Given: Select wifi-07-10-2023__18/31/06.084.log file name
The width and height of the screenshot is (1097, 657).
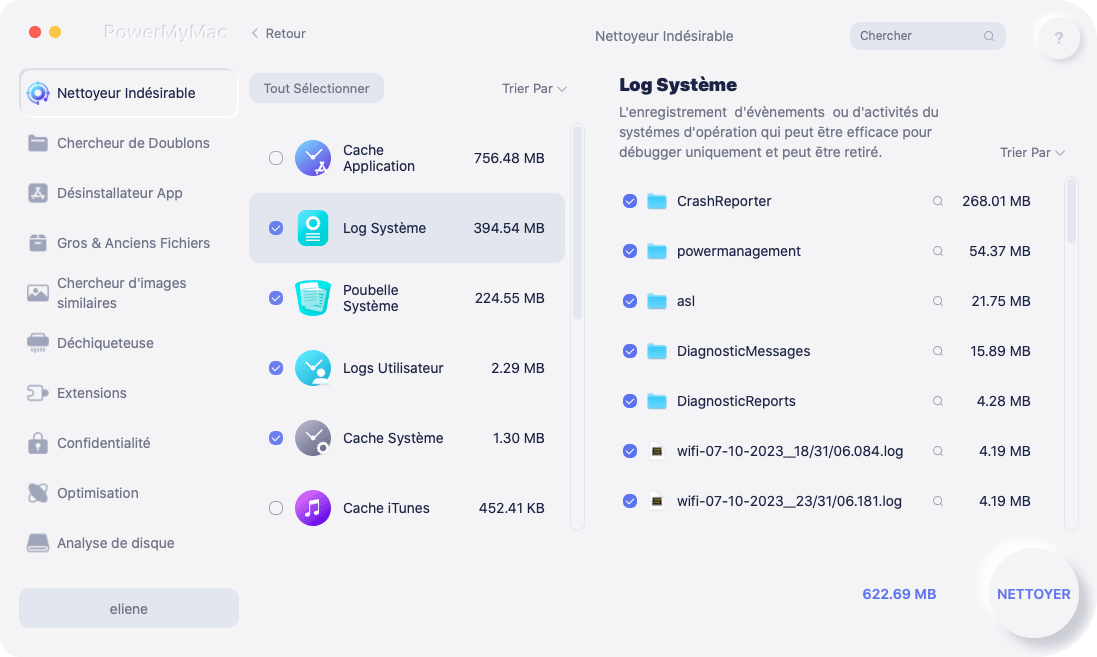Looking at the screenshot, I should (x=790, y=451).
